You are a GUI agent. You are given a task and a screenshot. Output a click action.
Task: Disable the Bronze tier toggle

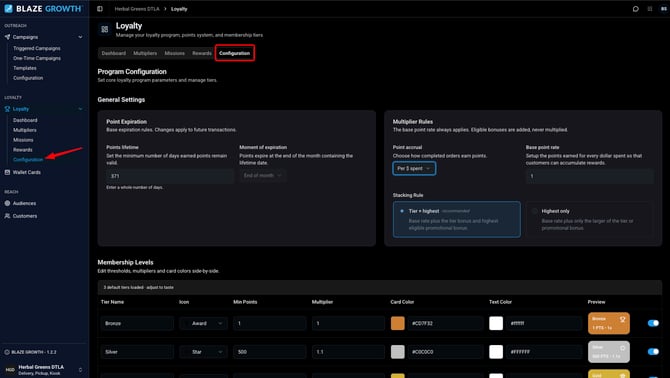pyautogui.click(x=653, y=323)
